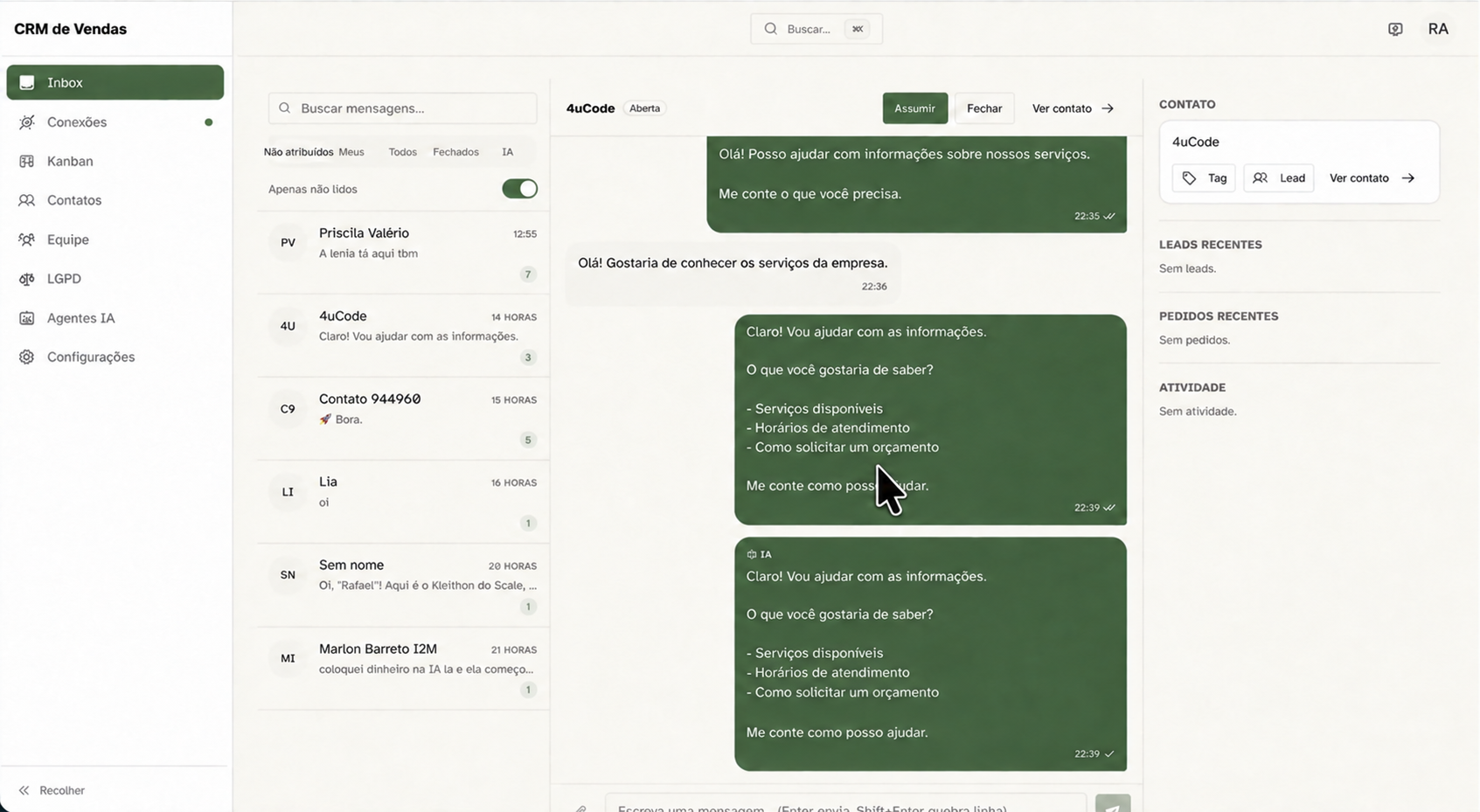Open Ver contato in chat header
The height and width of the screenshot is (812, 1480).
(x=1073, y=108)
